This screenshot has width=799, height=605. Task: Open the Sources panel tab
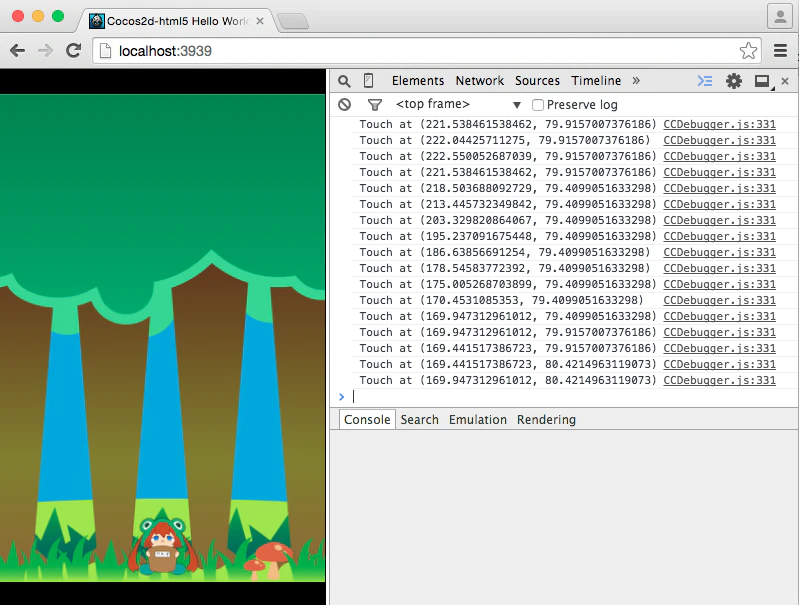tap(537, 81)
